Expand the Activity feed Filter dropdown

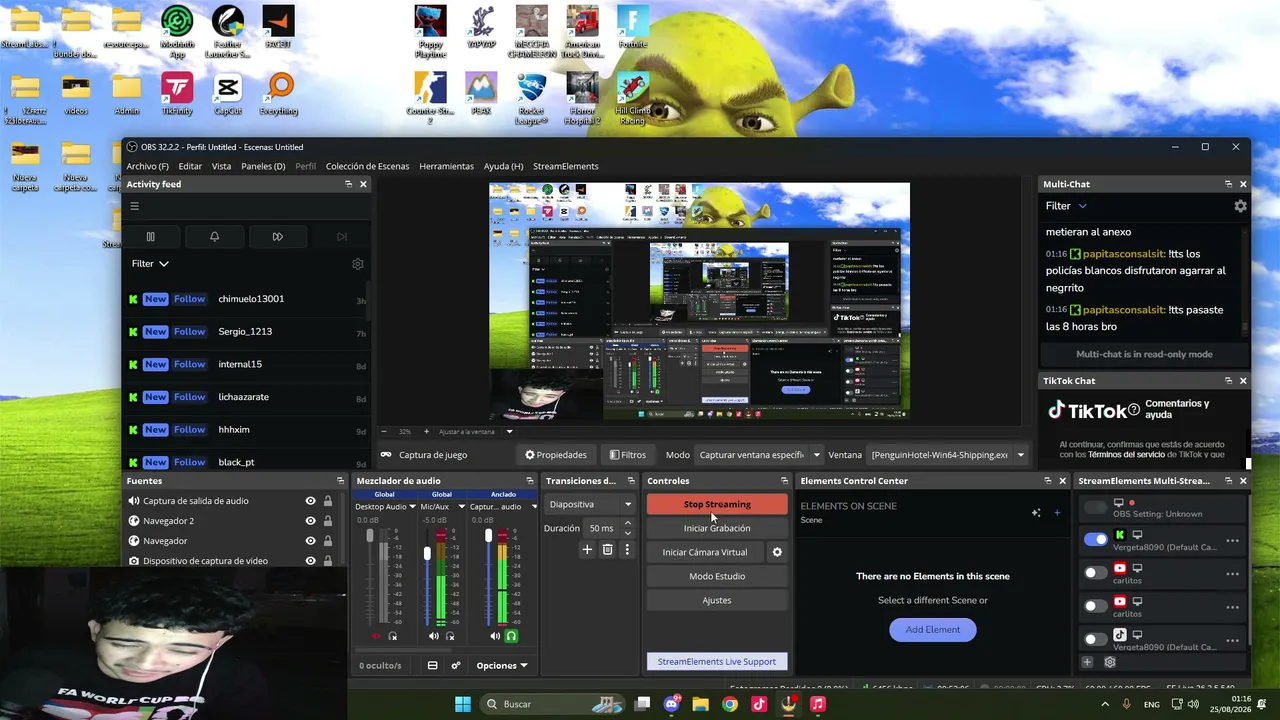150,264
